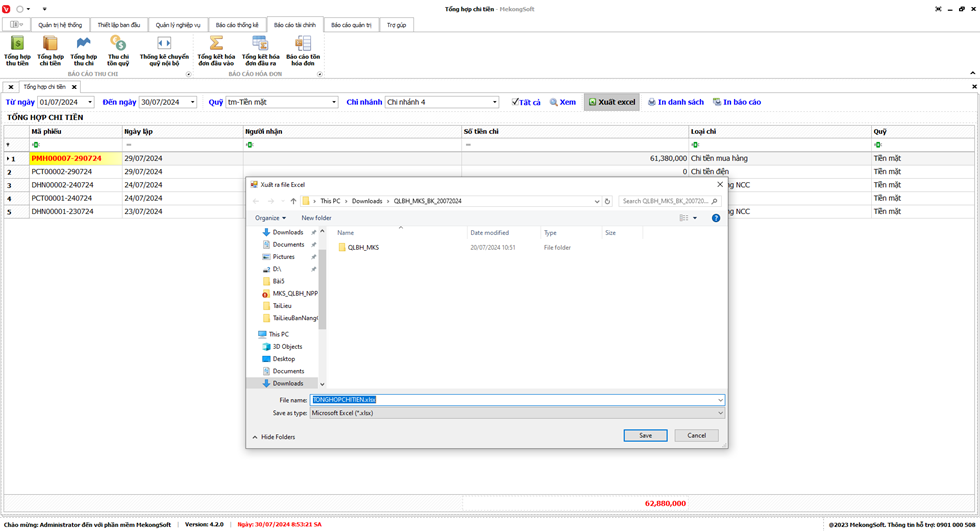Viewport: 980px width, 531px height.
Task: Switch to Báo cáo quản trị tab
Action: tap(351, 25)
